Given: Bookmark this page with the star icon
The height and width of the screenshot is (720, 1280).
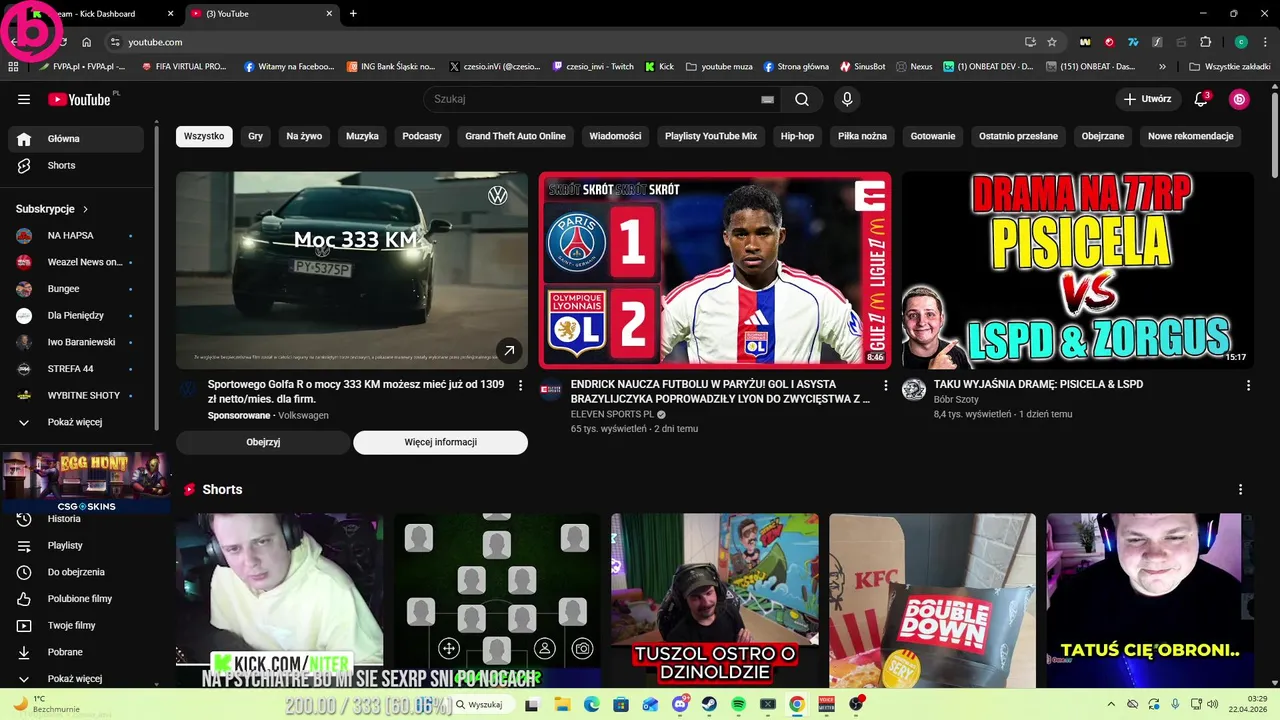Looking at the screenshot, I should 1052,42.
